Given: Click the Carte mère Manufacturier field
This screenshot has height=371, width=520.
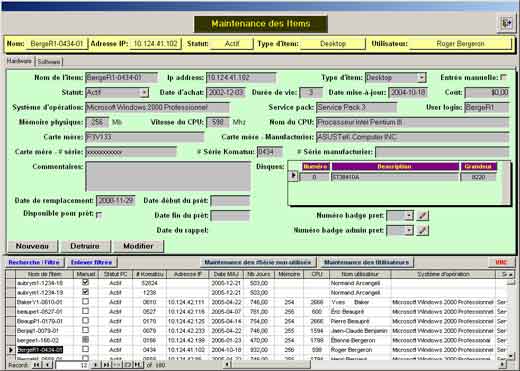Looking at the screenshot, I should pos(412,137).
